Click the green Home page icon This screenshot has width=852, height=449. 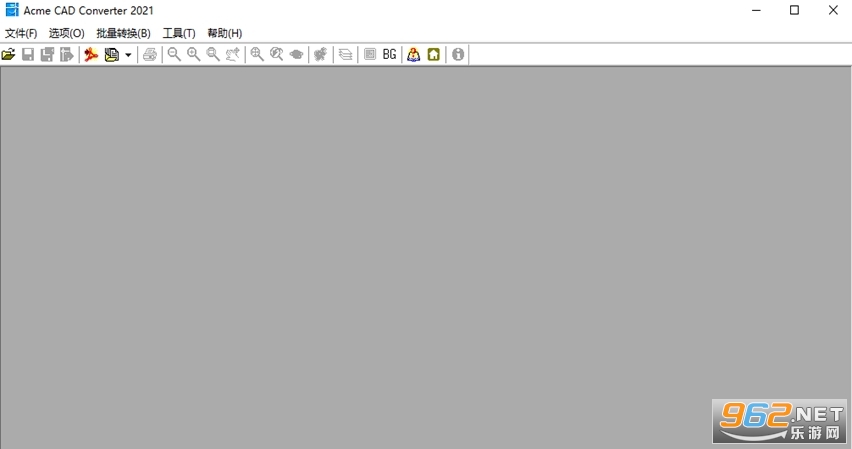[x=434, y=54]
